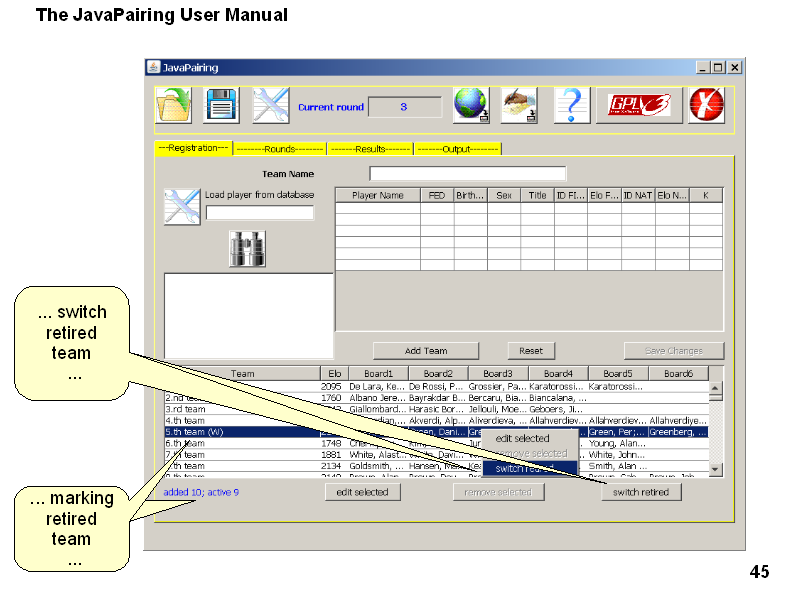Click in the Team Name text field
The height and width of the screenshot is (600, 800).
467,174
